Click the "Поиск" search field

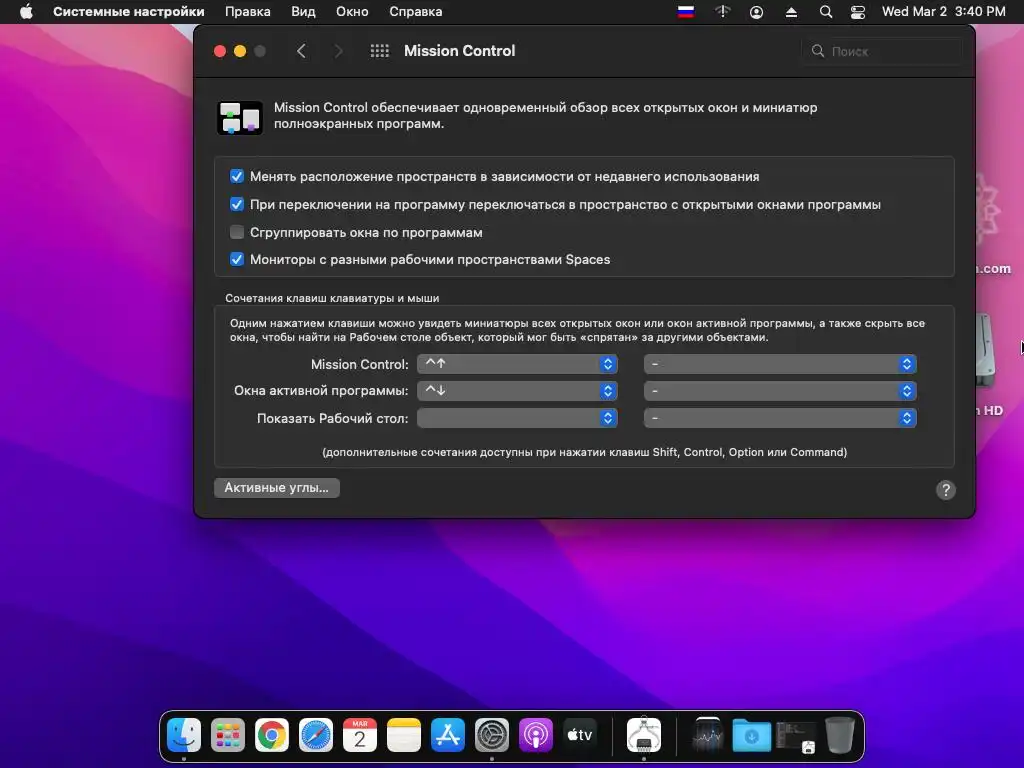click(882, 51)
